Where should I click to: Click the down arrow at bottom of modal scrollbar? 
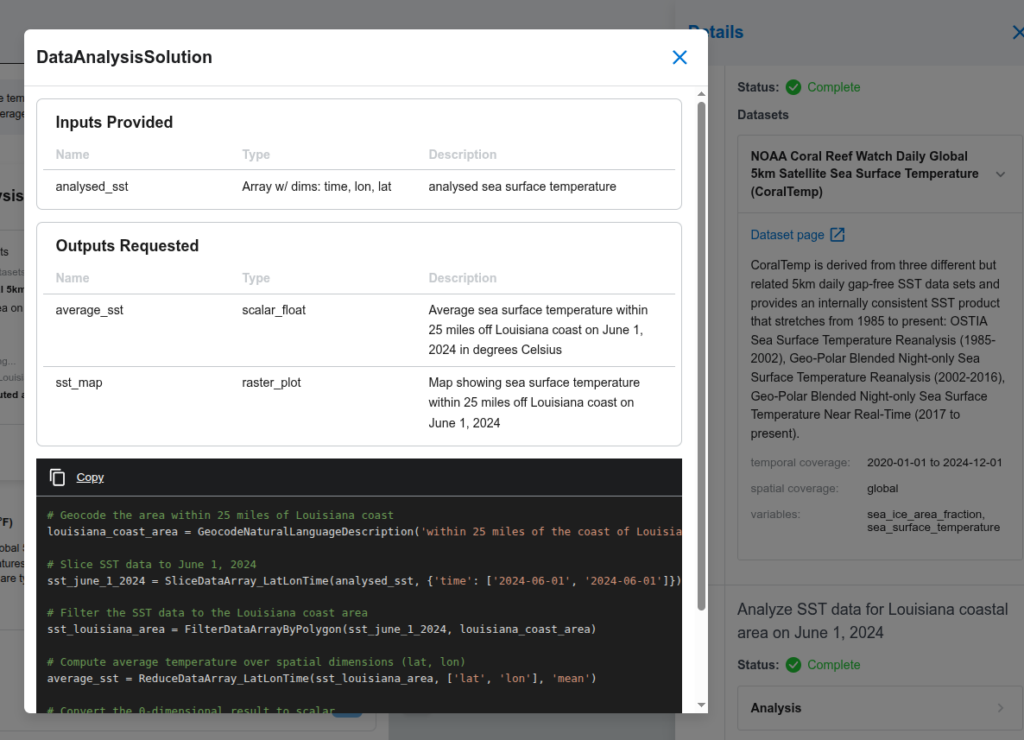click(700, 706)
